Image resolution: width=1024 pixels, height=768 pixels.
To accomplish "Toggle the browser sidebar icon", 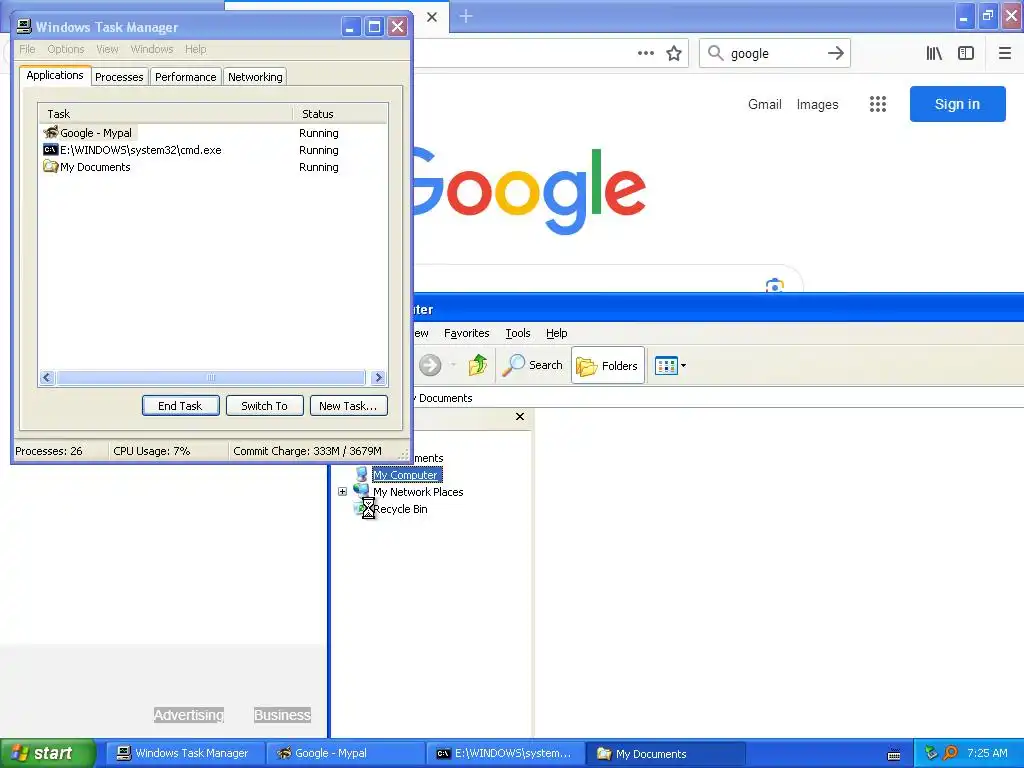I will coord(966,53).
